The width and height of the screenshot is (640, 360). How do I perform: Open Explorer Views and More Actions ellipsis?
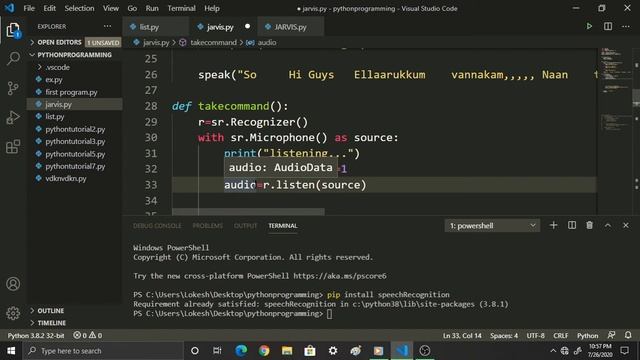(107, 27)
